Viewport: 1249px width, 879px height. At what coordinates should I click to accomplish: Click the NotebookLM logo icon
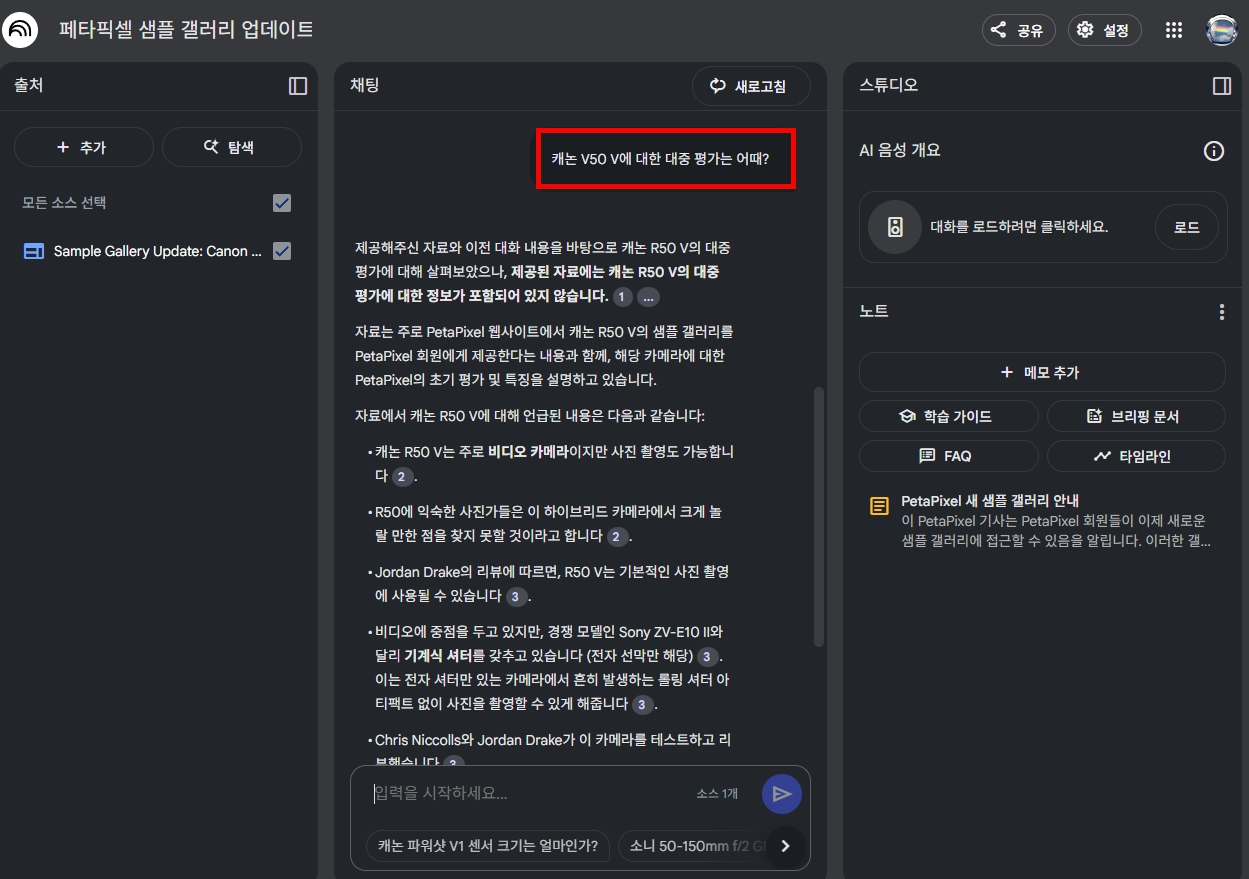(x=20, y=30)
